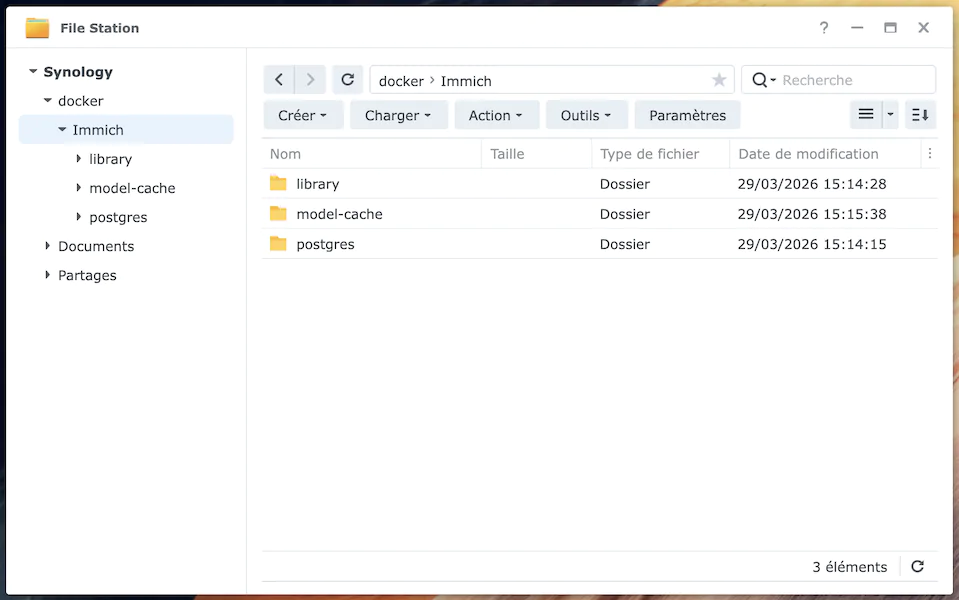The image size is (959, 600).
Task: Collapse the Synology tree root
Action: (33, 72)
